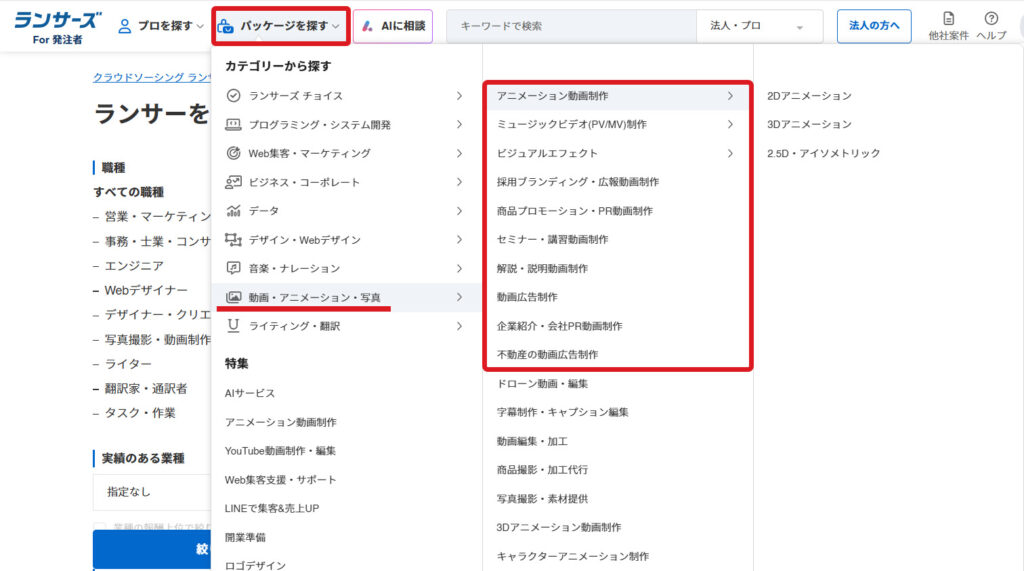Viewport: 1024px width, 571px height.
Task: Open the 指定なし industry select box
Action: tap(152, 492)
